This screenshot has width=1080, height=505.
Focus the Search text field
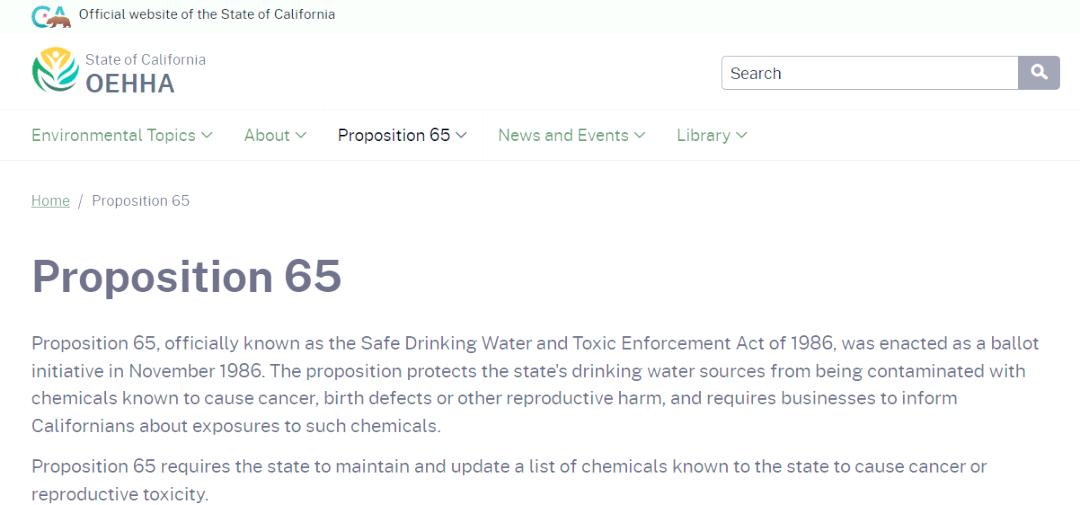click(869, 73)
